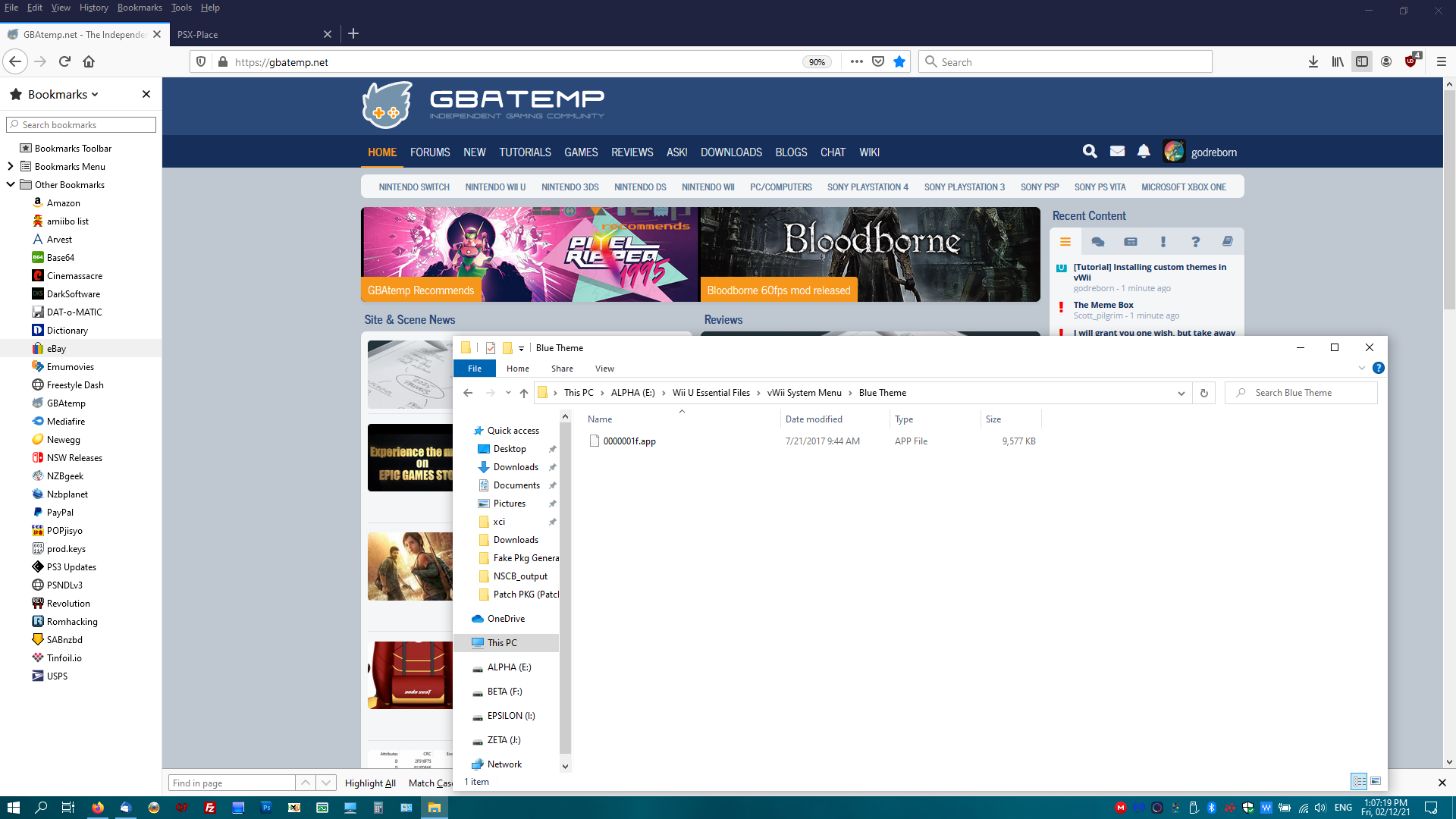Search GBAtemp using magnifier icon
Screen dimensions: 1456x819
coord(1090,152)
